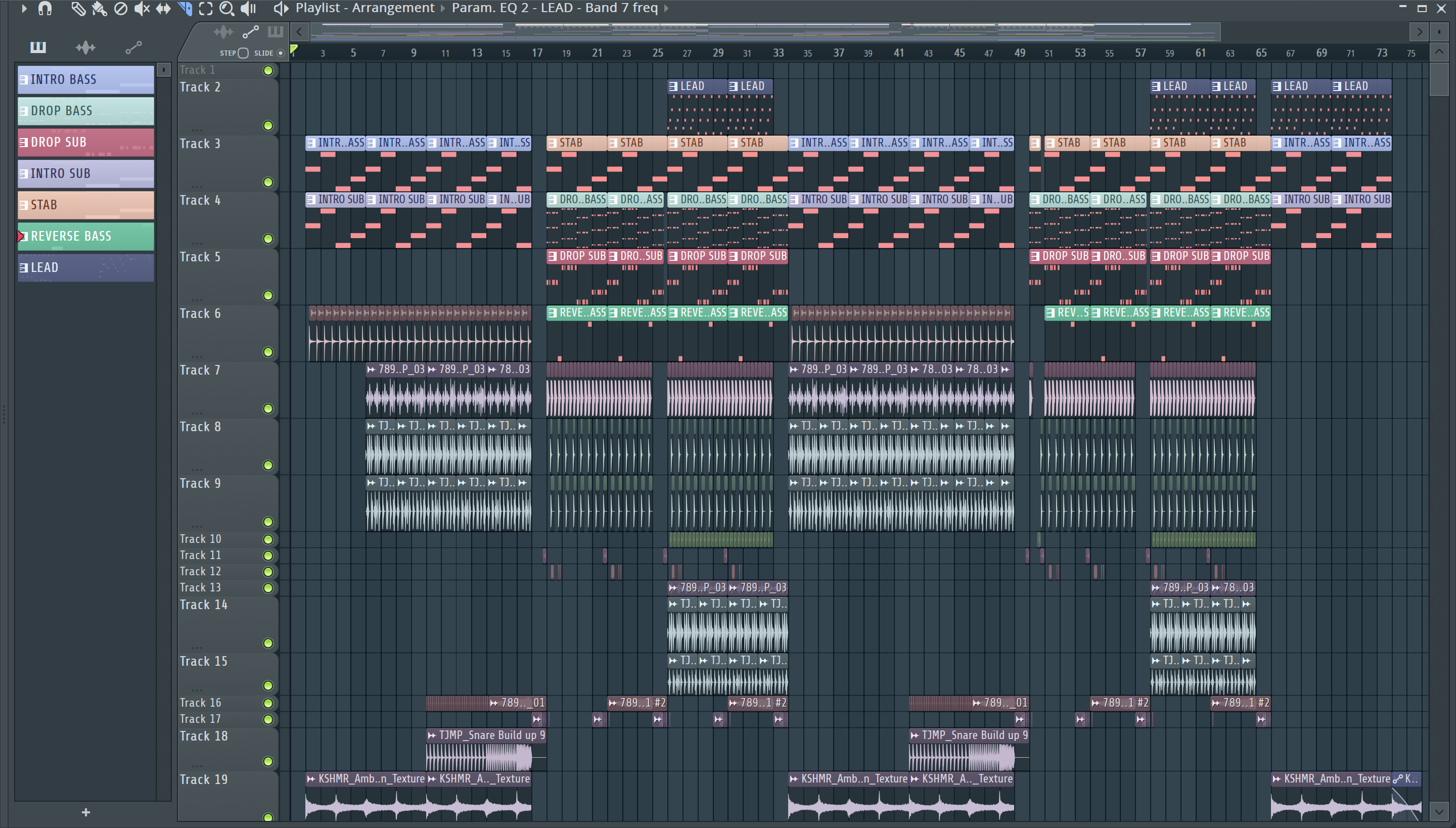Show automation clips in picker panel
1456x828 pixels.
click(x=133, y=48)
